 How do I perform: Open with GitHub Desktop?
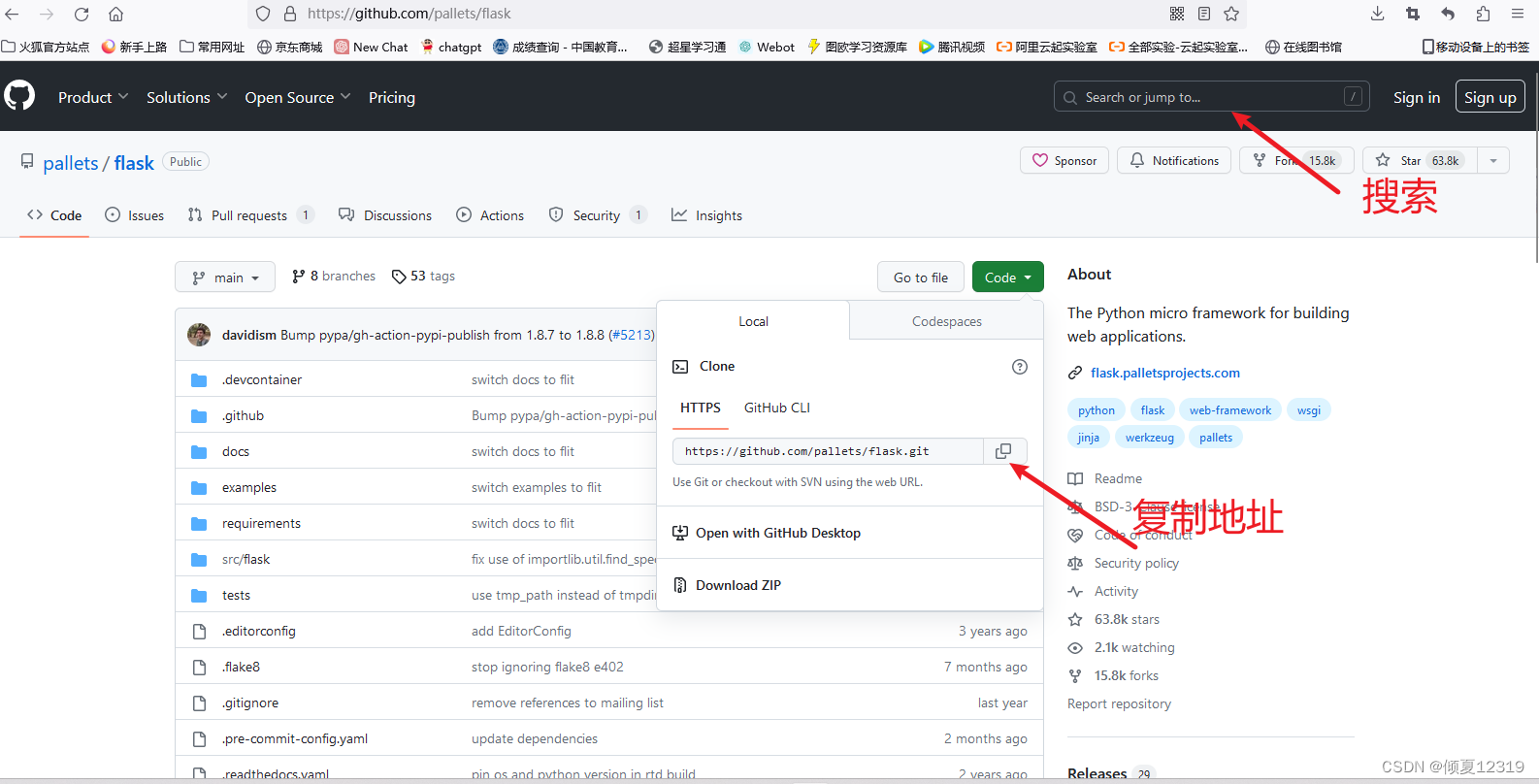click(x=767, y=533)
